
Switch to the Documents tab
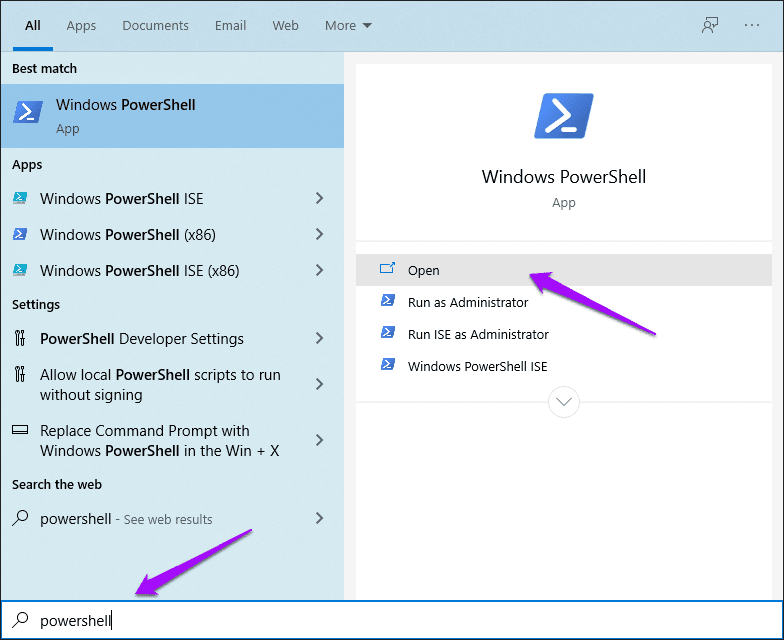(x=155, y=26)
